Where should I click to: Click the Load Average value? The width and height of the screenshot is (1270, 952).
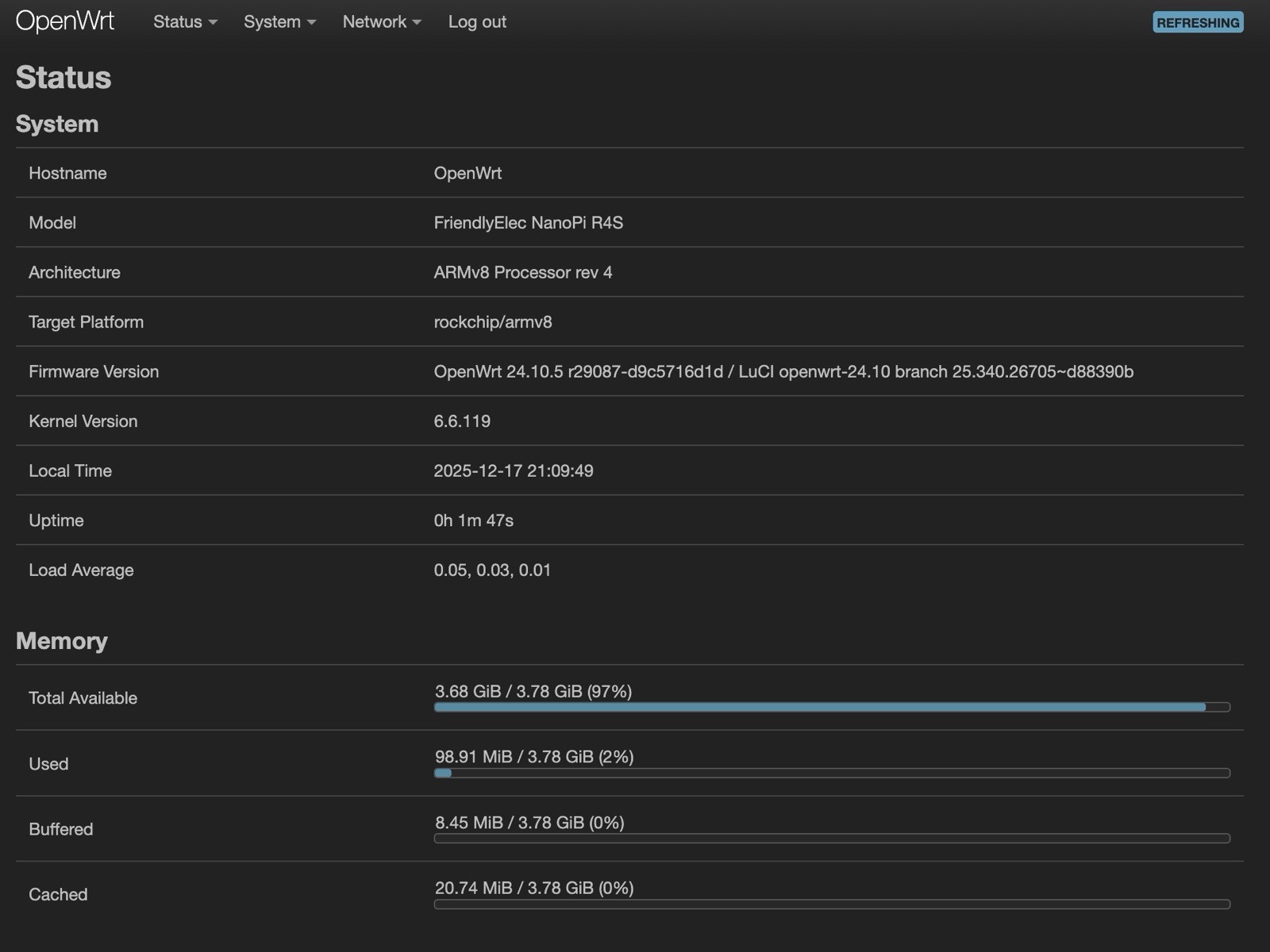tap(492, 570)
